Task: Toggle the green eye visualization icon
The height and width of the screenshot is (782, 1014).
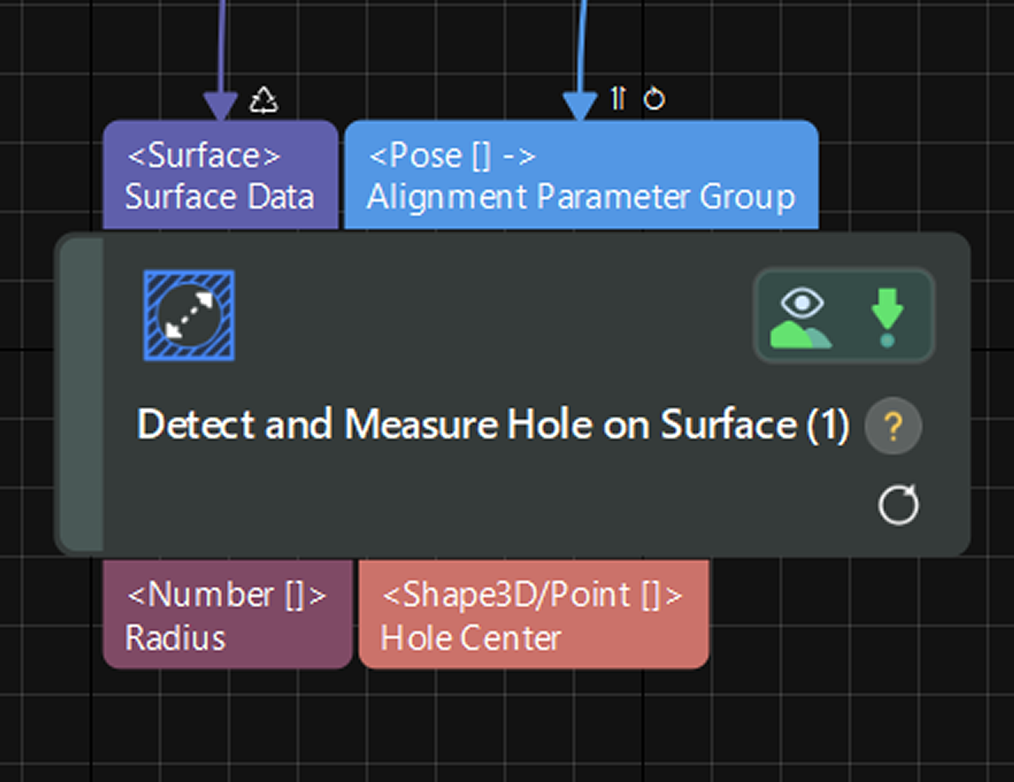Action: 799,316
